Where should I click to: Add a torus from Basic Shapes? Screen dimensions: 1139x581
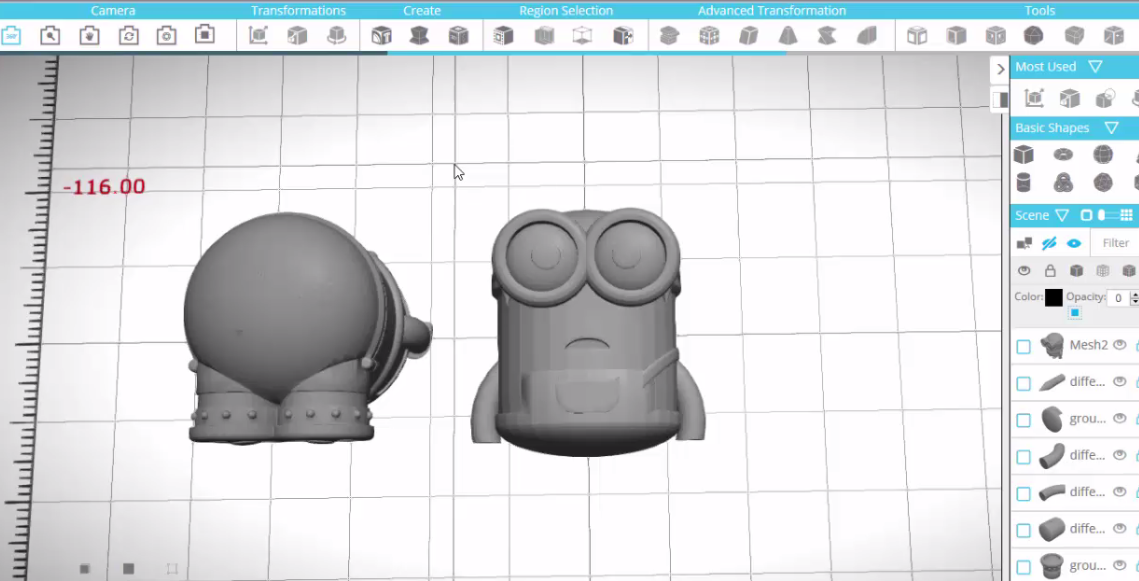click(x=1063, y=155)
